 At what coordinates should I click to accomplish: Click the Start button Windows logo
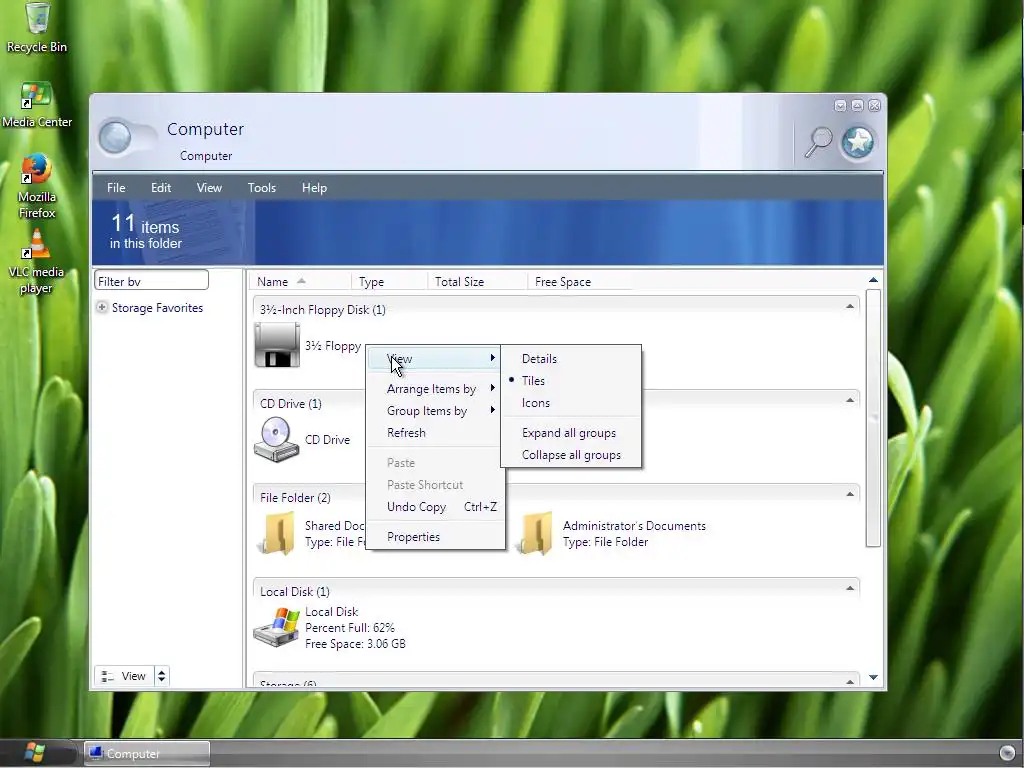[35, 753]
